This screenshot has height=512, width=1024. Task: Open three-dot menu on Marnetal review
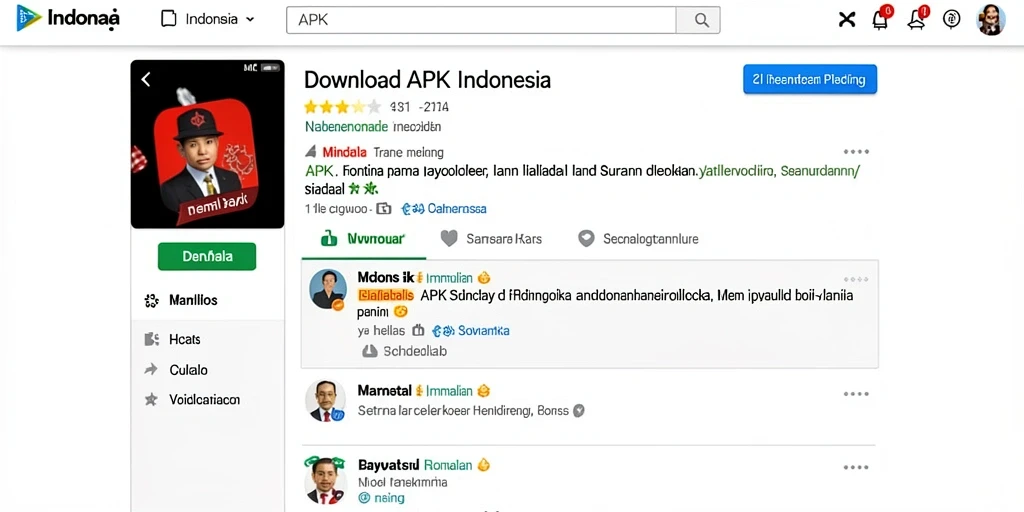tap(856, 394)
